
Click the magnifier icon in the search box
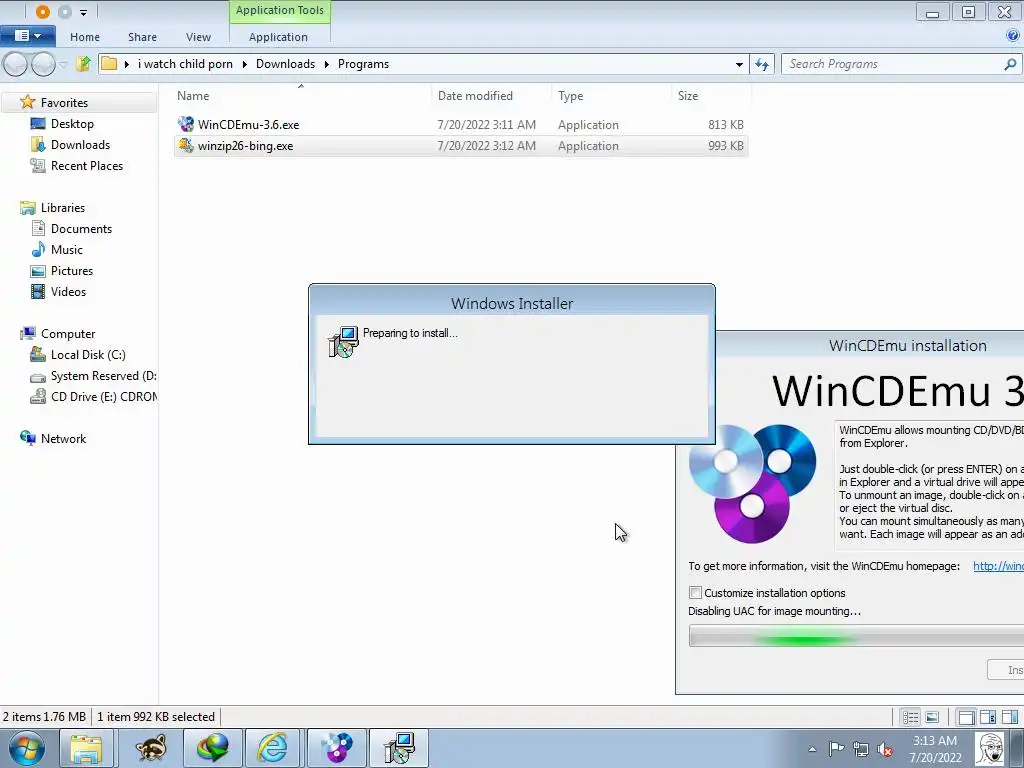[x=1010, y=64]
